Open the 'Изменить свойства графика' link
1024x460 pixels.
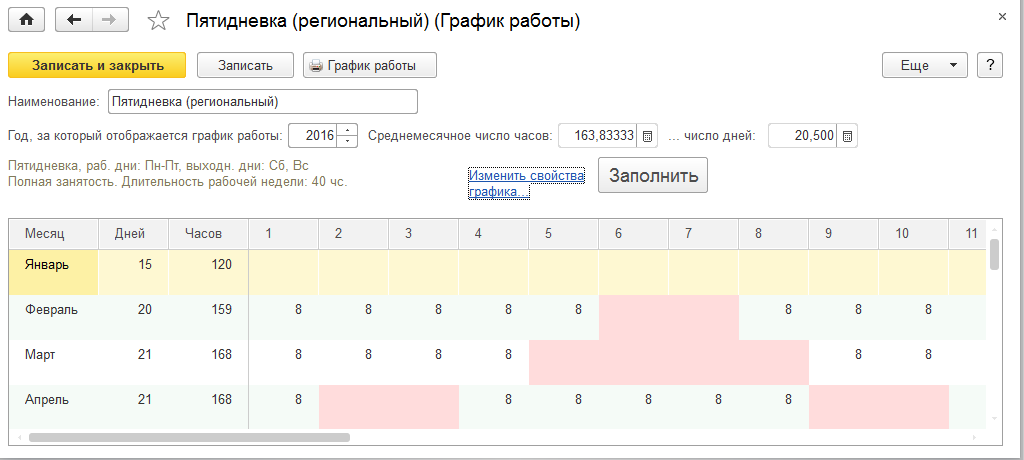point(525,183)
